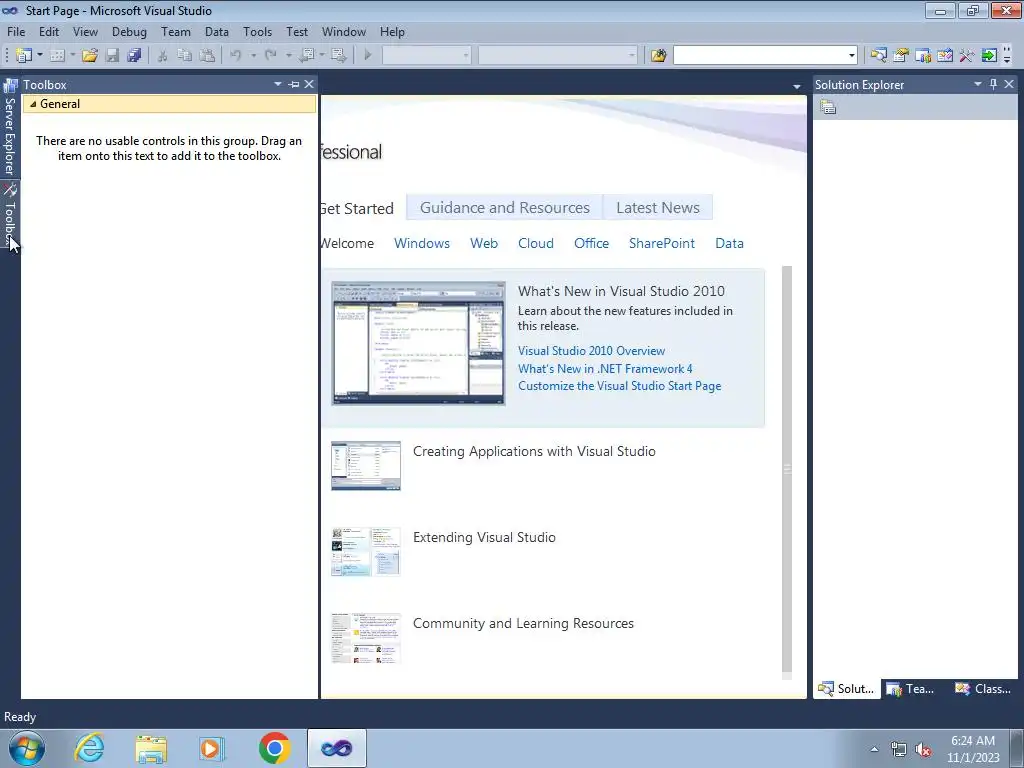Click the Navigate Forward icon
This screenshot has width=1024, height=768.
click(338, 56)
